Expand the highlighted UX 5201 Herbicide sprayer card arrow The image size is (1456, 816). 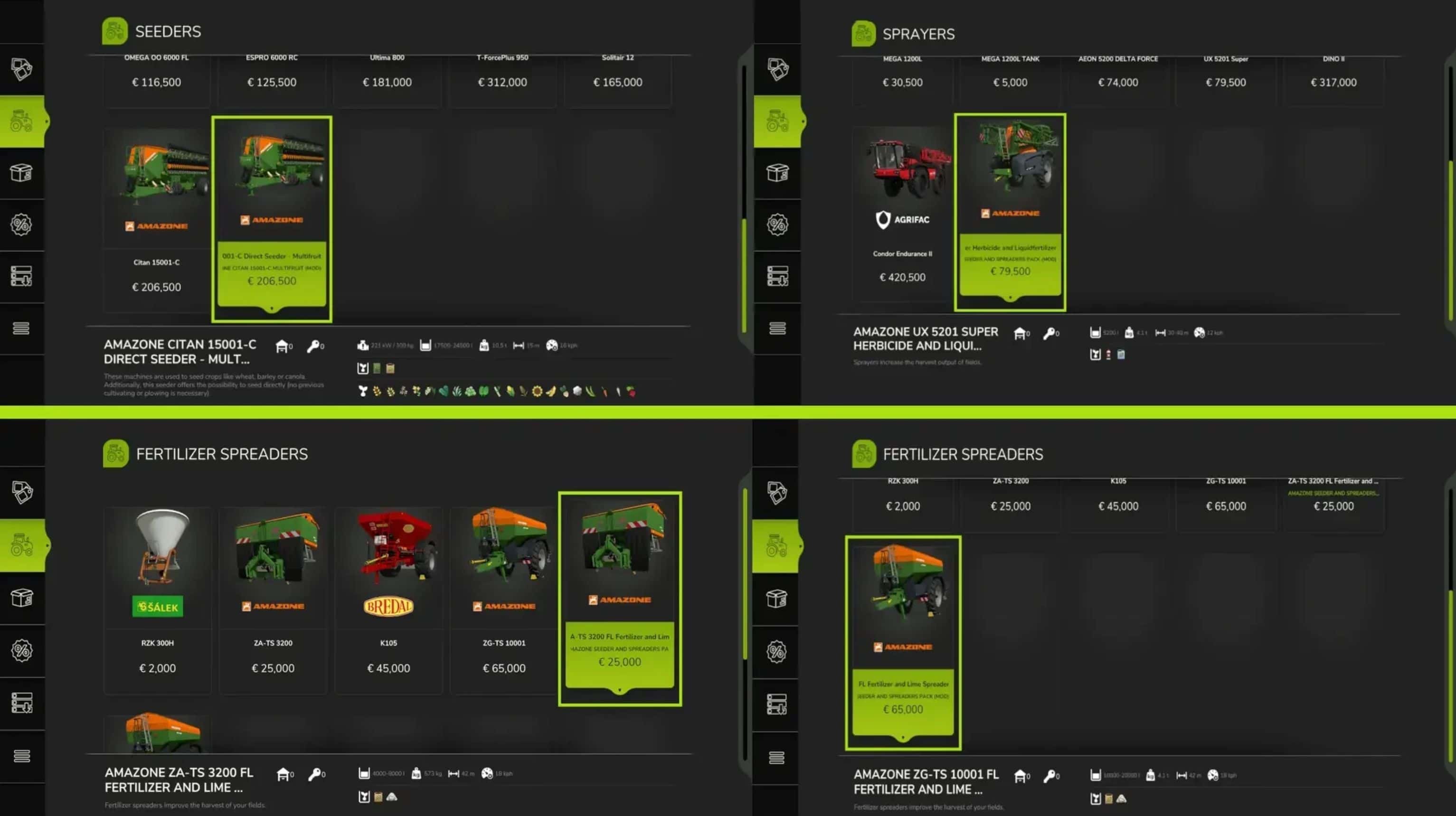pyautogui.click(x=1010, y=298)
